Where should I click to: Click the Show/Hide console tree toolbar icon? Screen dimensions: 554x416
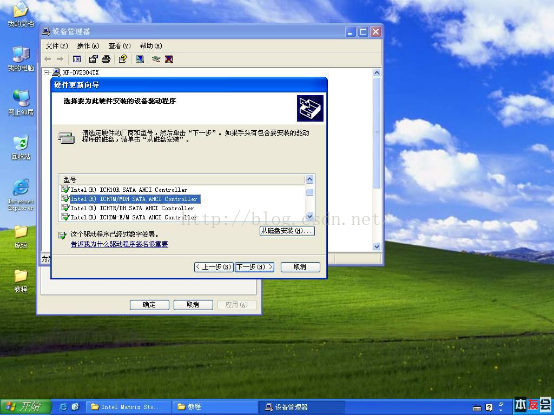pos(77,59)
